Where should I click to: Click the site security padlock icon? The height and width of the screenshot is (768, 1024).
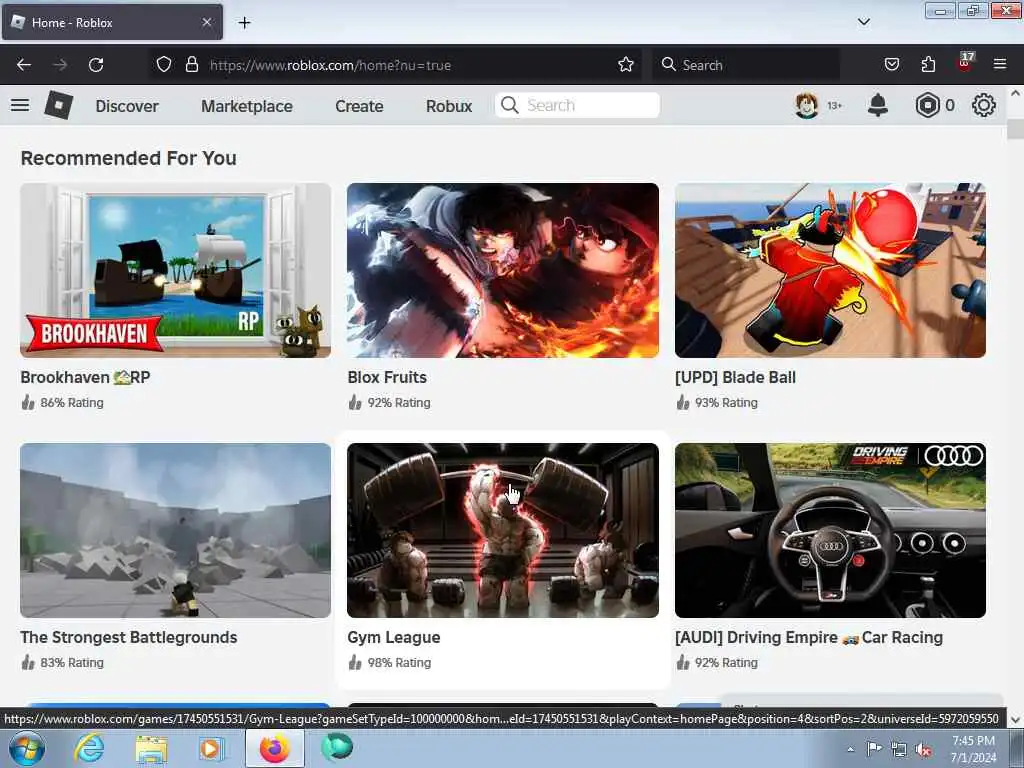191,65
